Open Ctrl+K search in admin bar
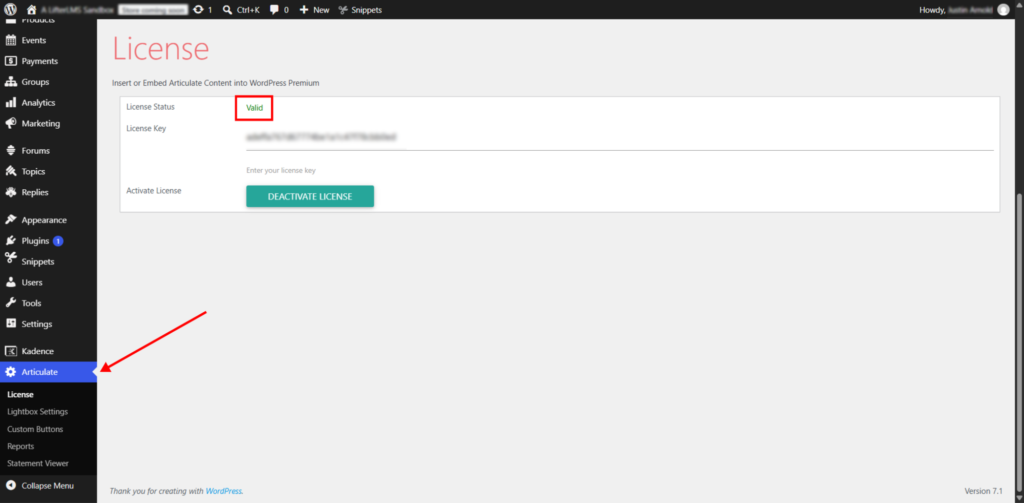1024x503 pixels. 241,10
